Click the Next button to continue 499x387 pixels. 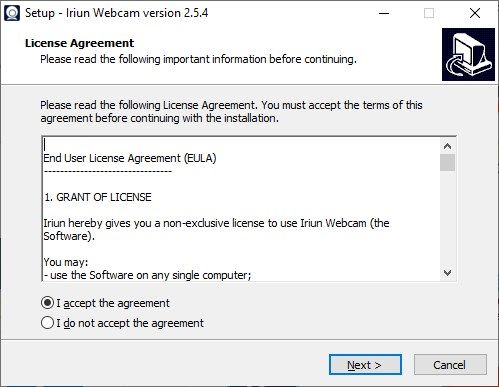coord(365,365)
